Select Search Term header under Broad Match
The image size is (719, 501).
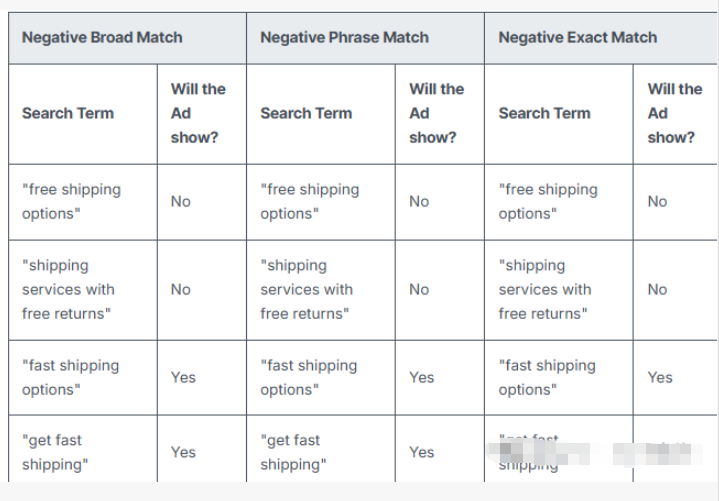[x=68, y=113]
